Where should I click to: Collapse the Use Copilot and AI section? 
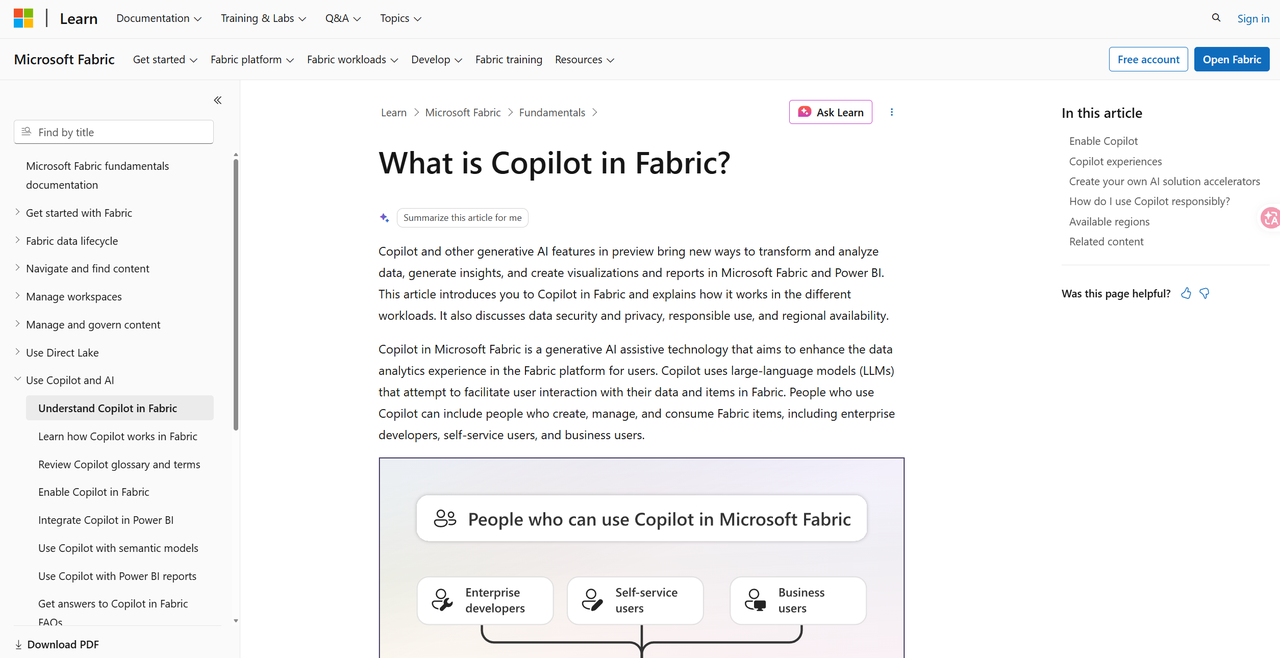[x=18, y=380]
